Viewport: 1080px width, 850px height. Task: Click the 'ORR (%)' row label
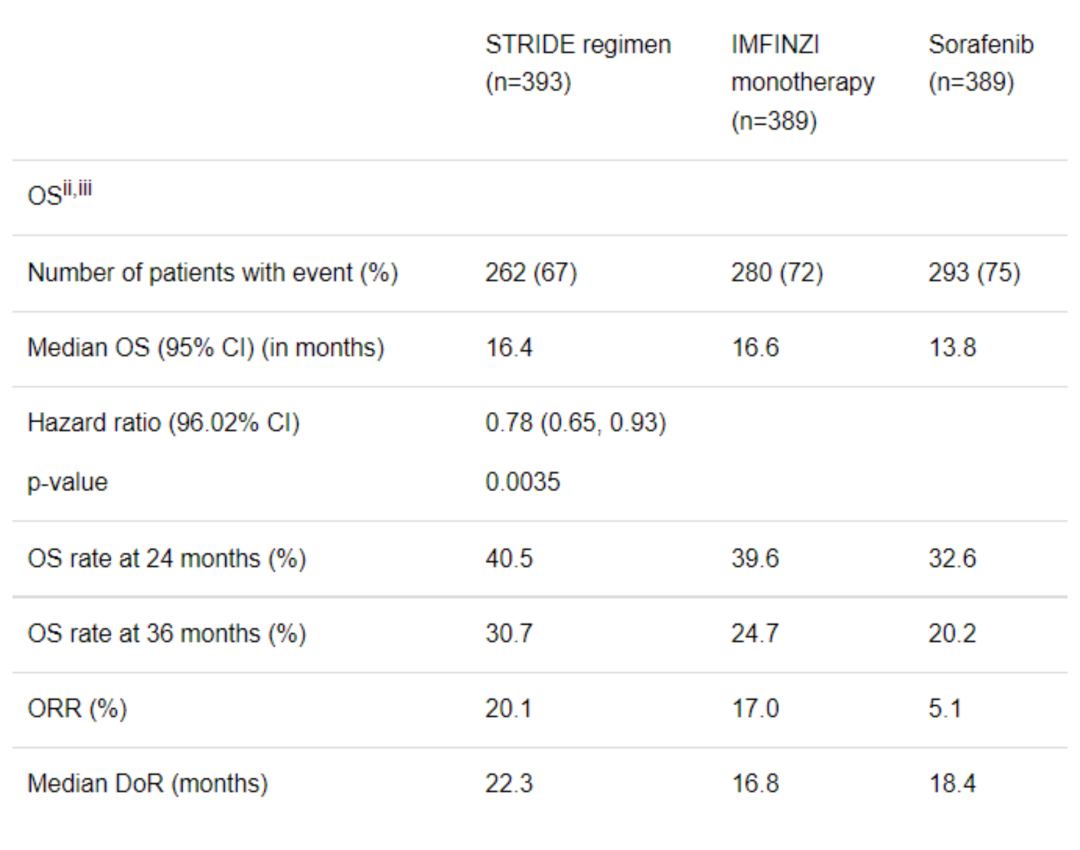pos(77,709)
